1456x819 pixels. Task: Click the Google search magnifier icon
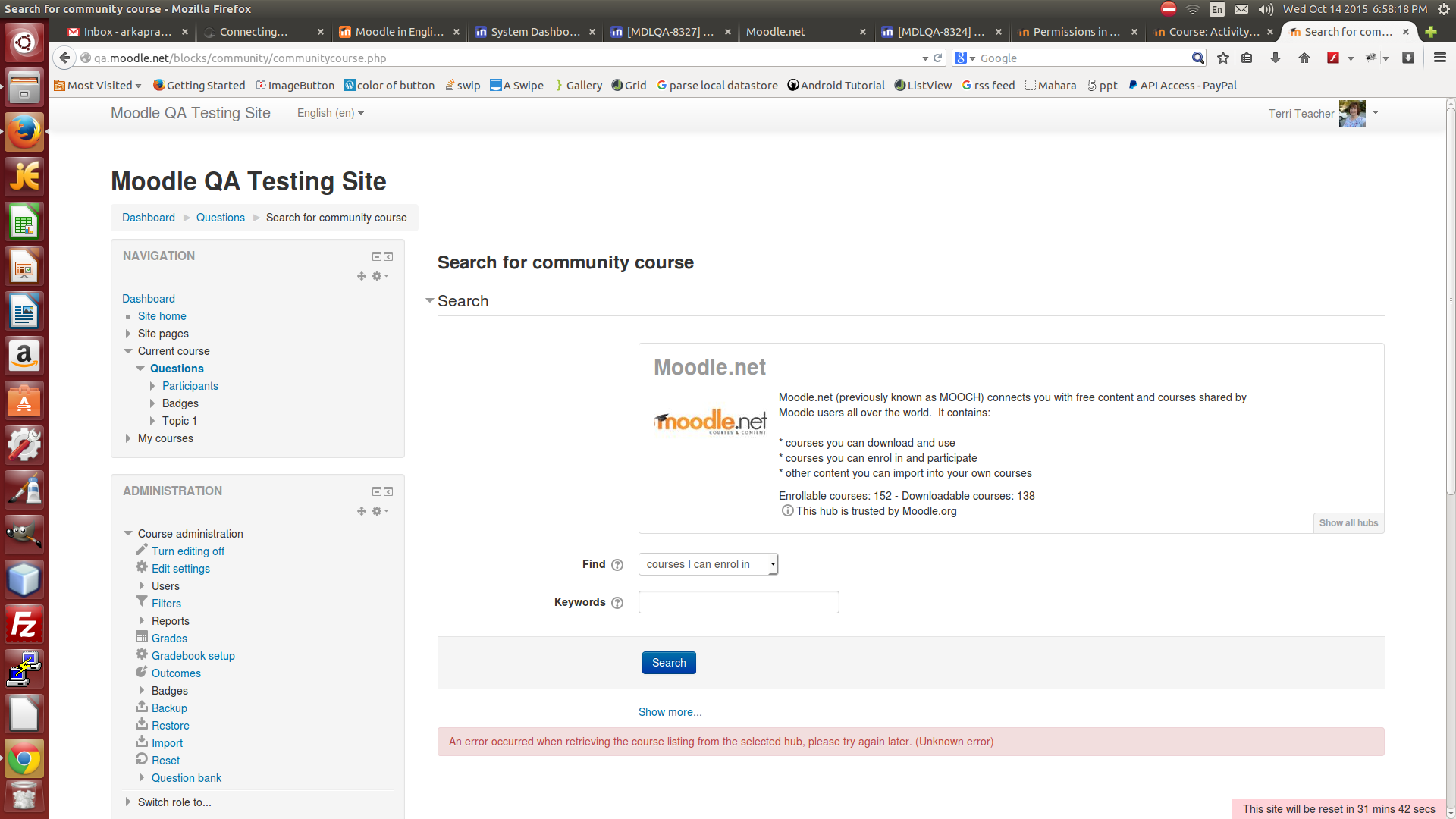coord(1197,58)
